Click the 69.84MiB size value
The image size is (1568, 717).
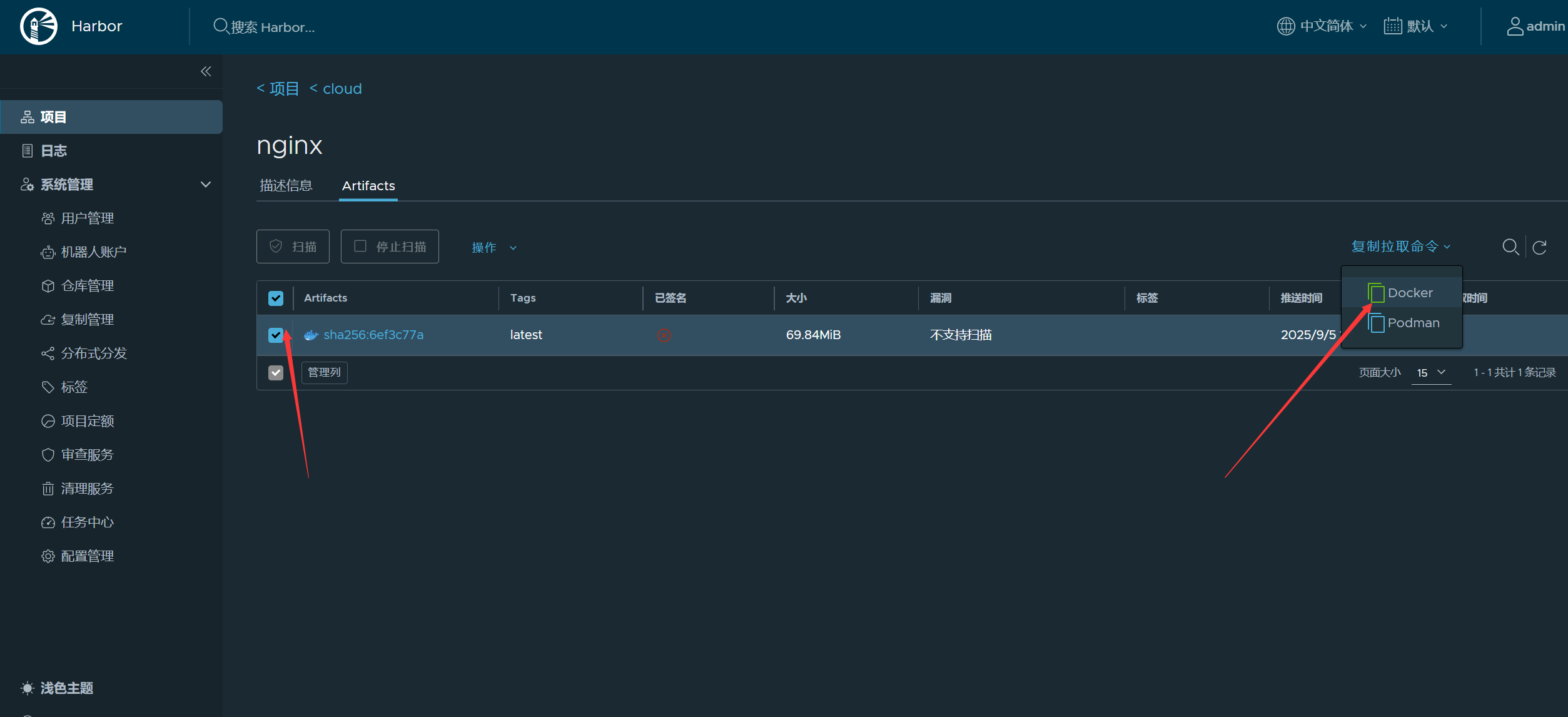(x=813, y=335)
